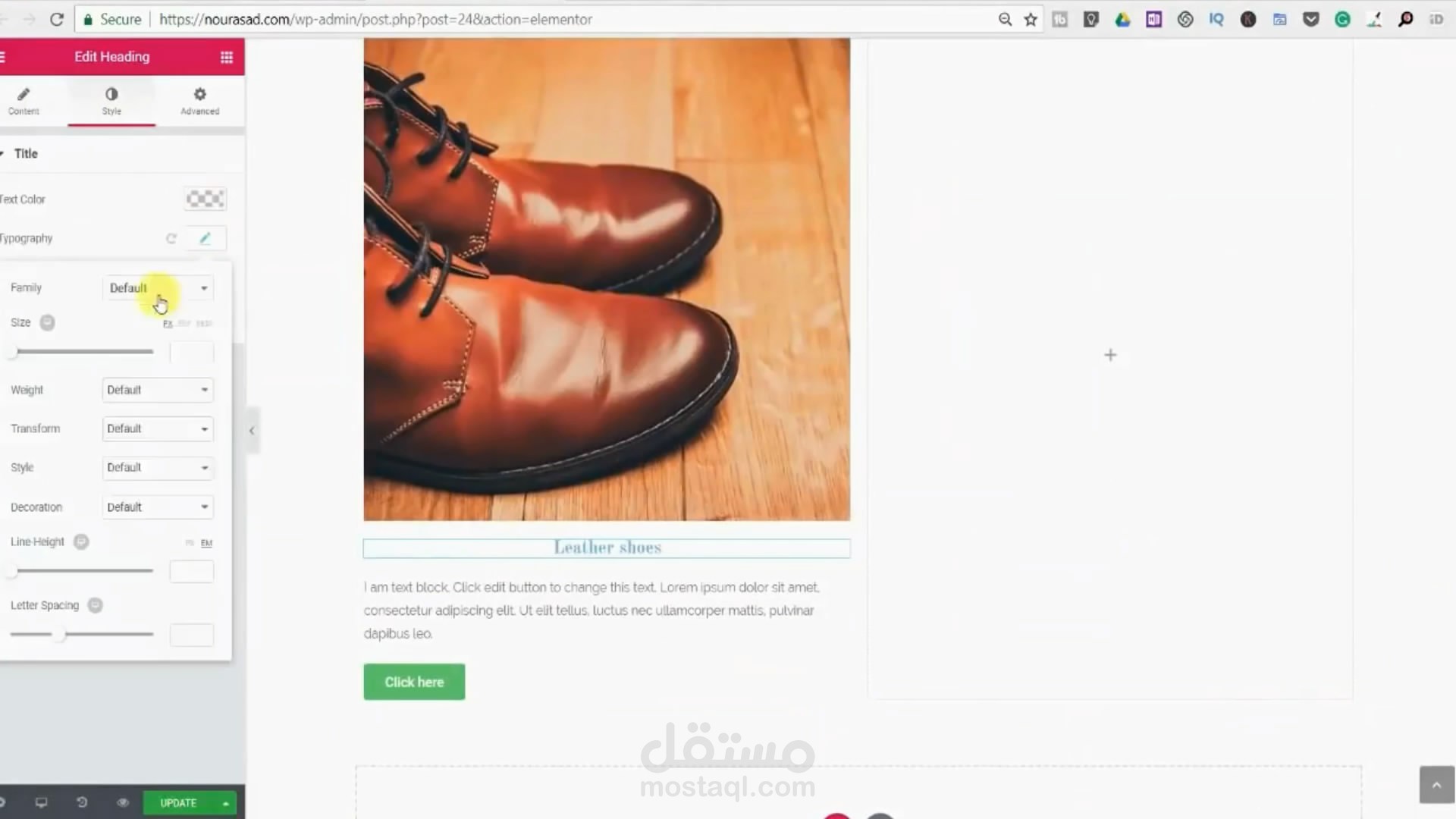Reset Typography using the reset arrow icon
This screenshot has width=1456, height=819.
tap(171, 238)
